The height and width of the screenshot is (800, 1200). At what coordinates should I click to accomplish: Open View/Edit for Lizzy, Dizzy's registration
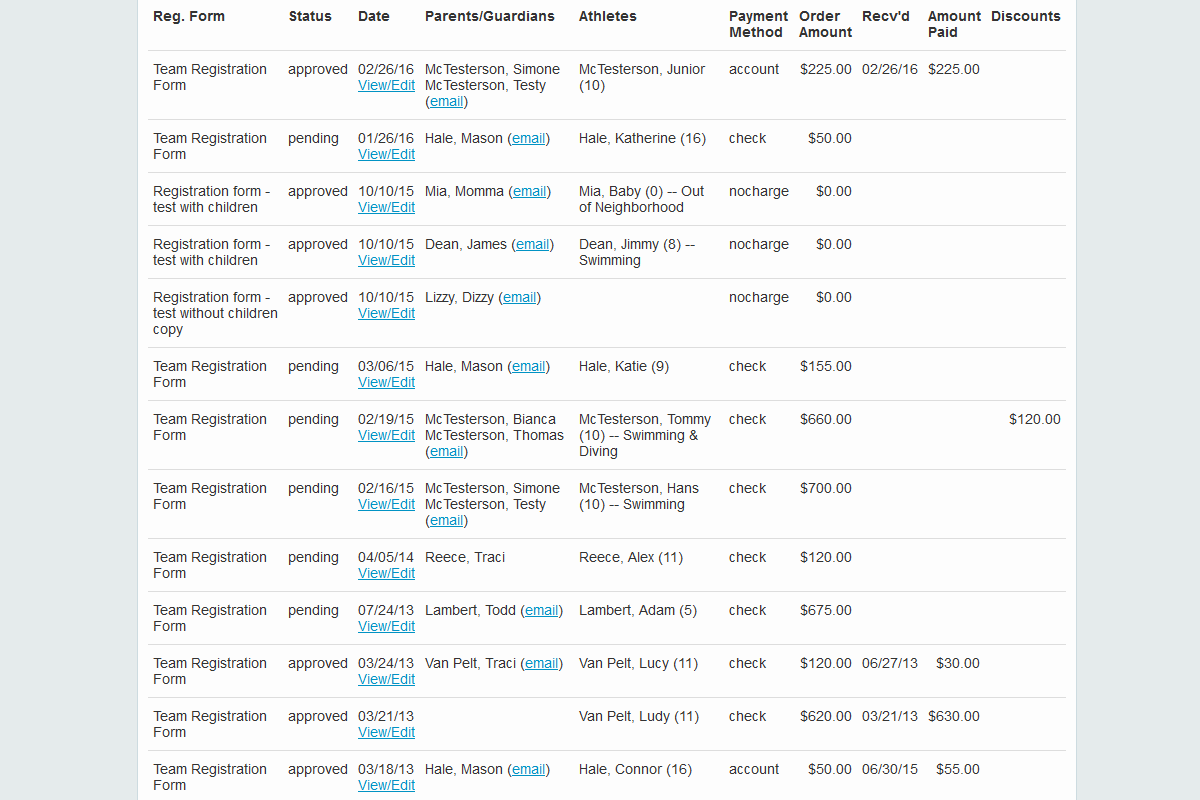(386, 314)
